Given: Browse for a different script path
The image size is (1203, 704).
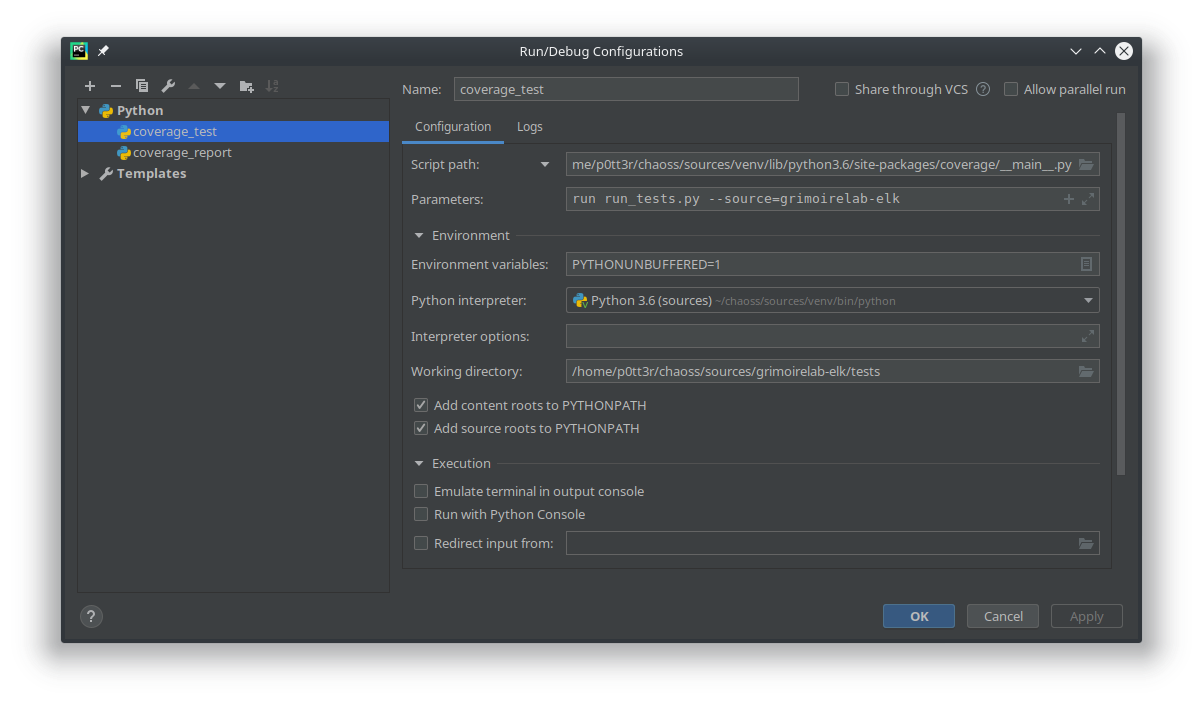Looking at the screenshot, I should 1087,164.
